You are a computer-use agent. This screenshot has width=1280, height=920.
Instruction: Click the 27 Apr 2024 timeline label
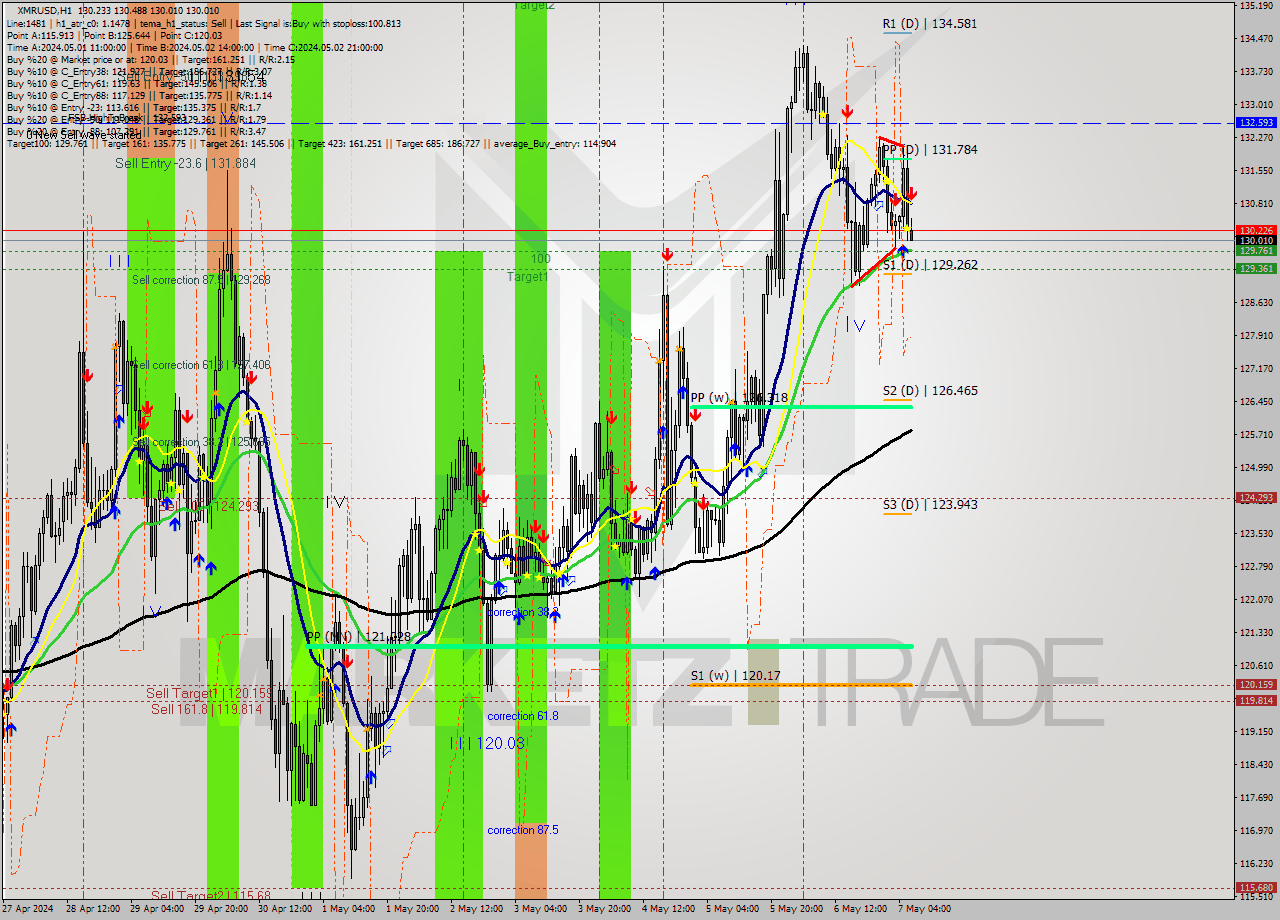[27, 908]
